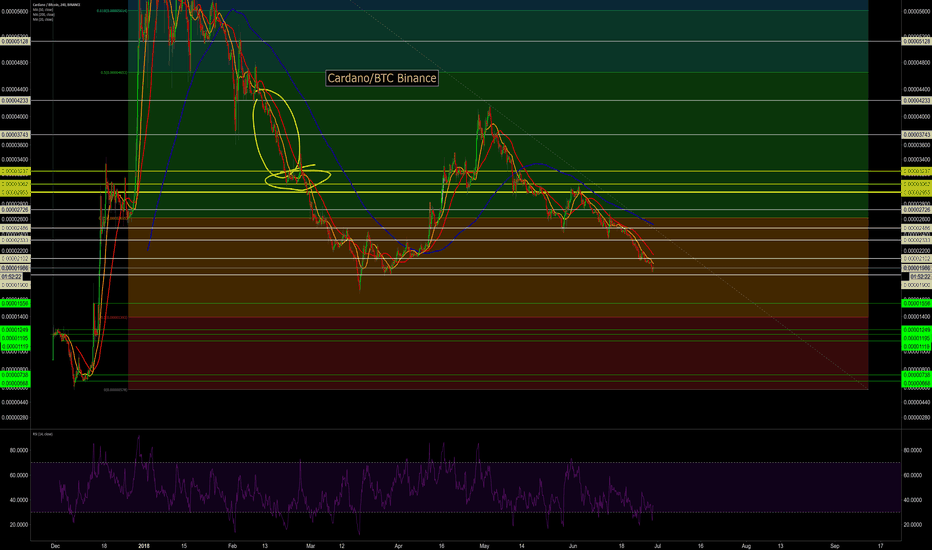Click the RSI indicator legend label

pyautogui.click(x=43, y=435)
